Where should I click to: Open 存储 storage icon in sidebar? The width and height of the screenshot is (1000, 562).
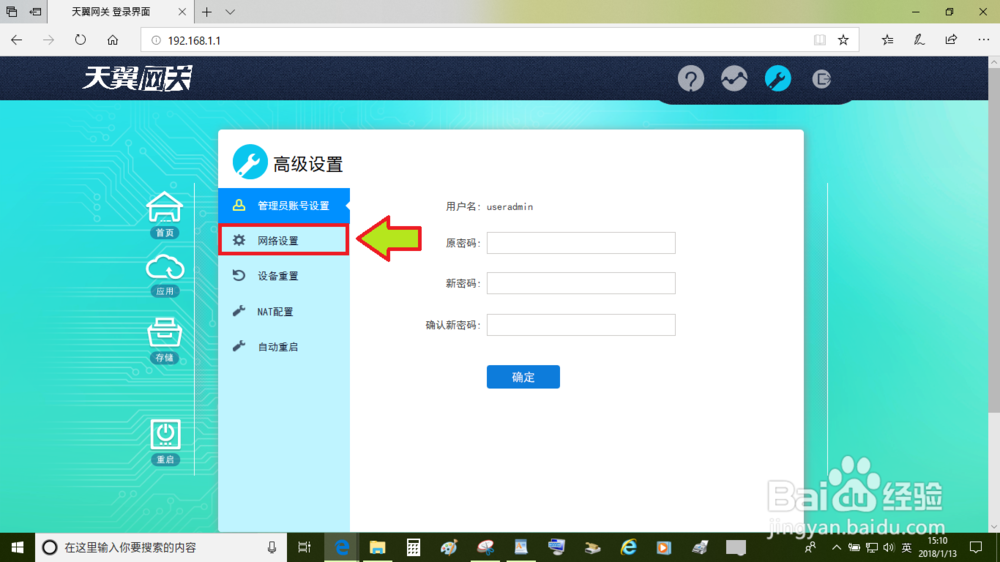(x=165, y=340)
